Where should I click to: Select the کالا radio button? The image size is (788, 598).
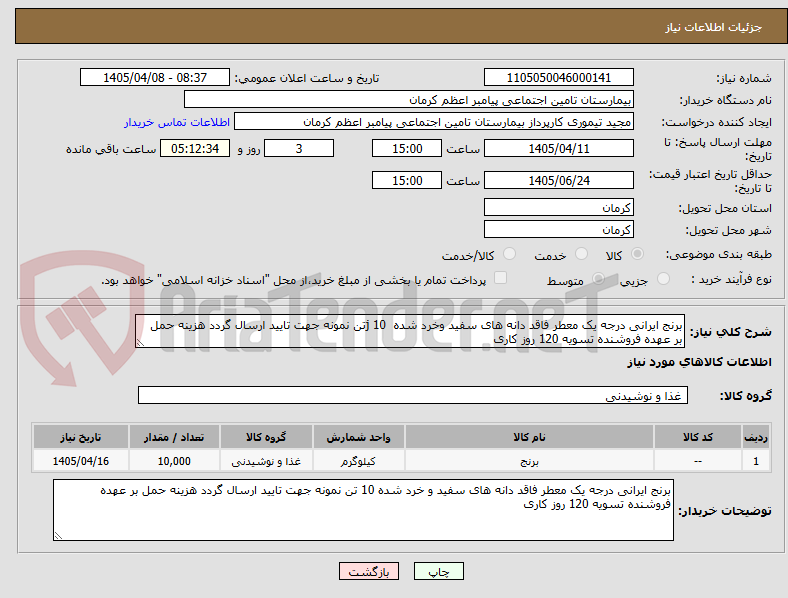click(637, 254)
